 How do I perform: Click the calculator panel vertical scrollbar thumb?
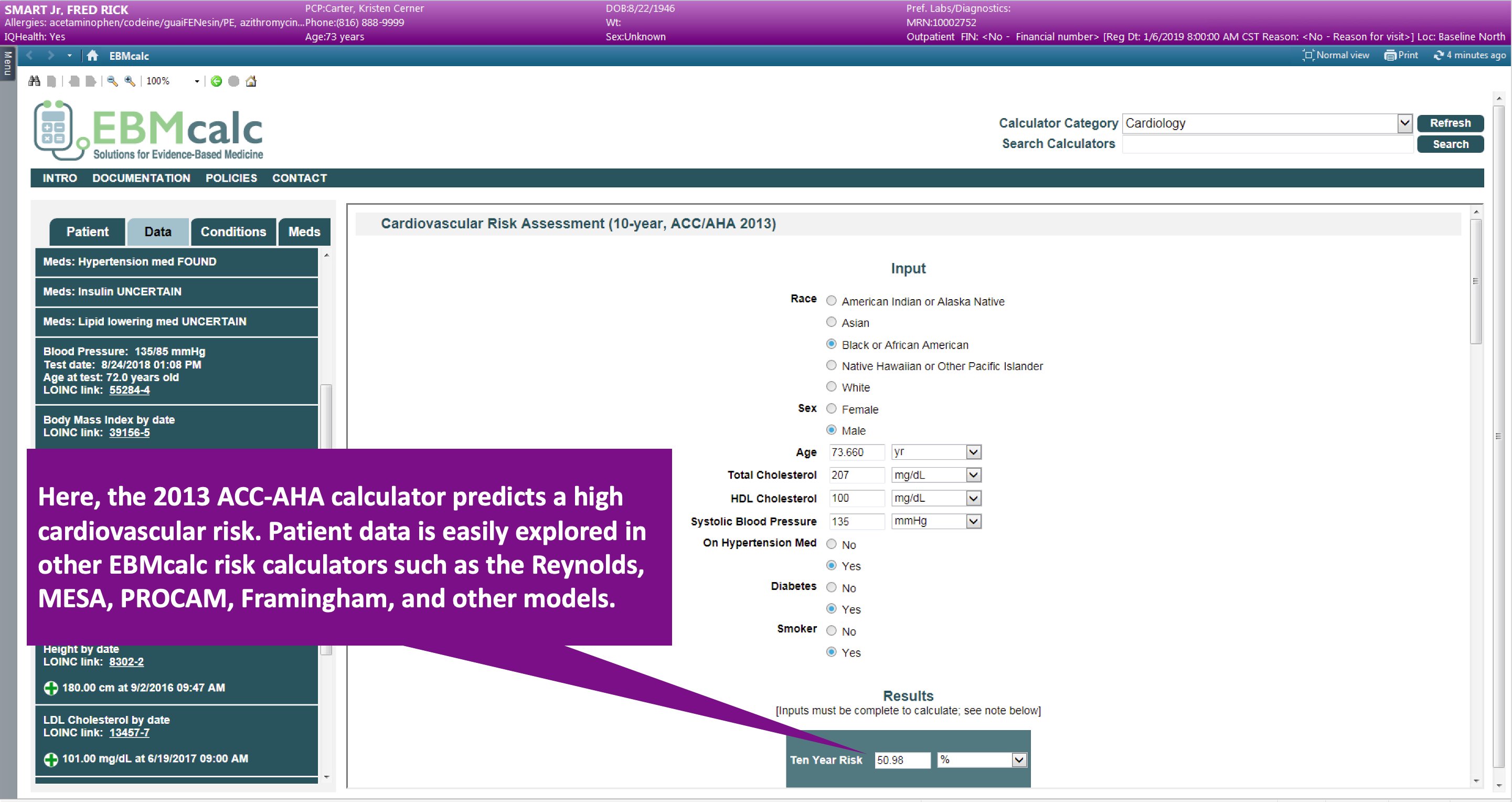pos(1476,282)
